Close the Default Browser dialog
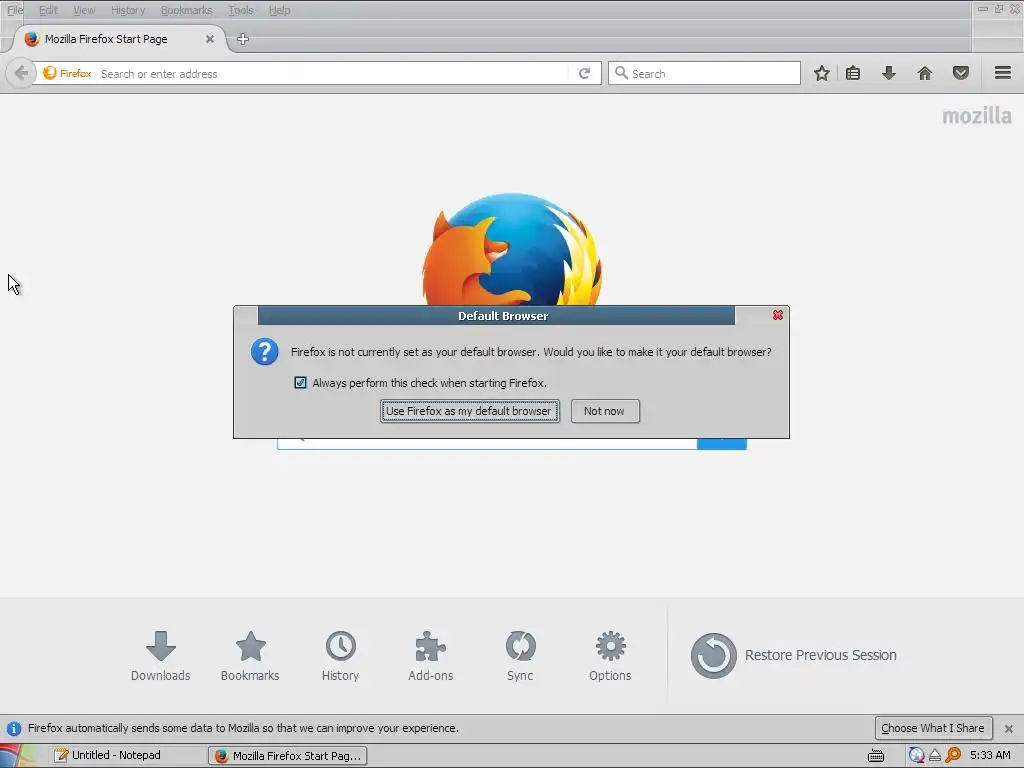 [778, 315]
